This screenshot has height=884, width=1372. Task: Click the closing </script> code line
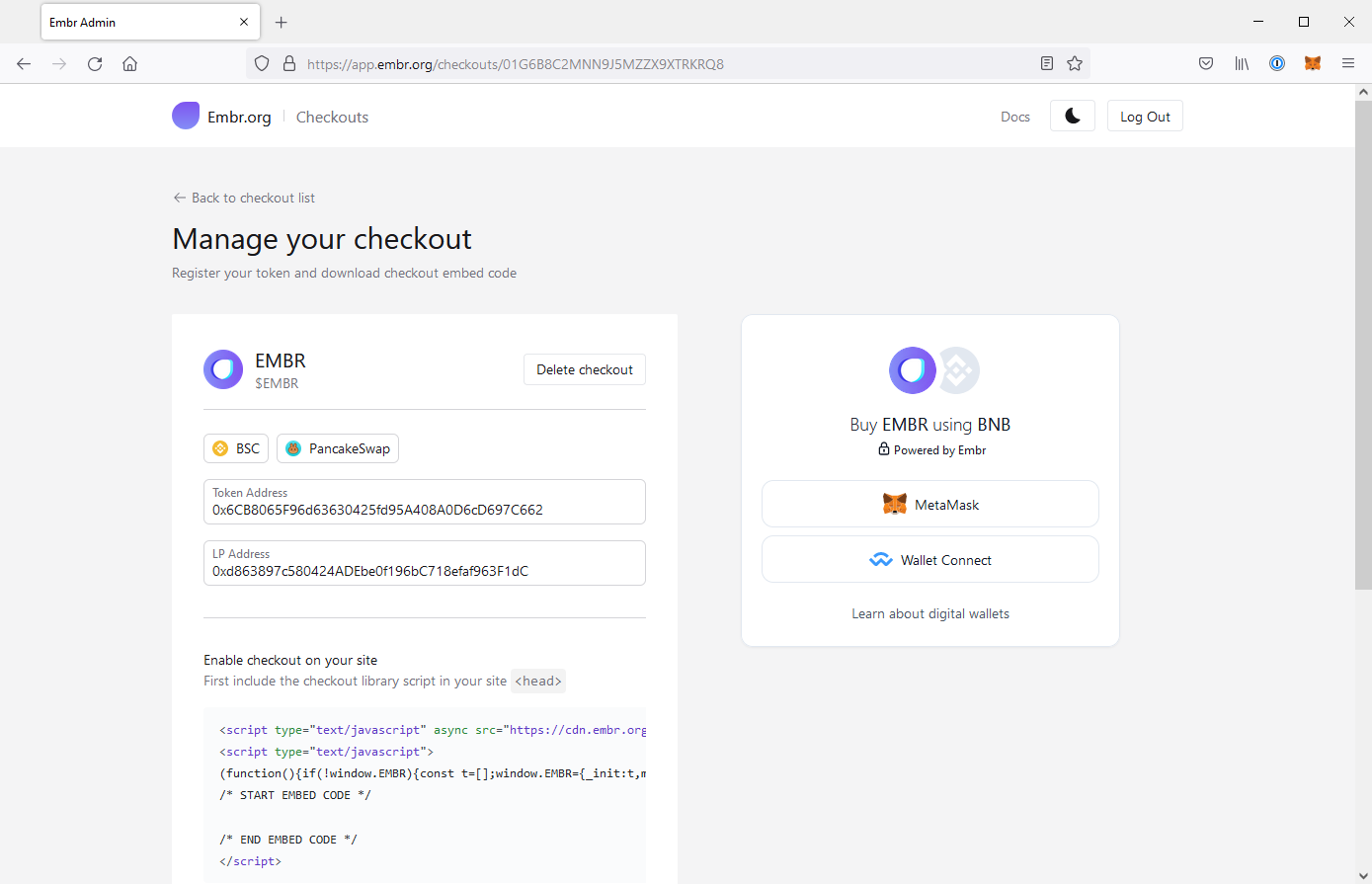[x=250, y=861]
